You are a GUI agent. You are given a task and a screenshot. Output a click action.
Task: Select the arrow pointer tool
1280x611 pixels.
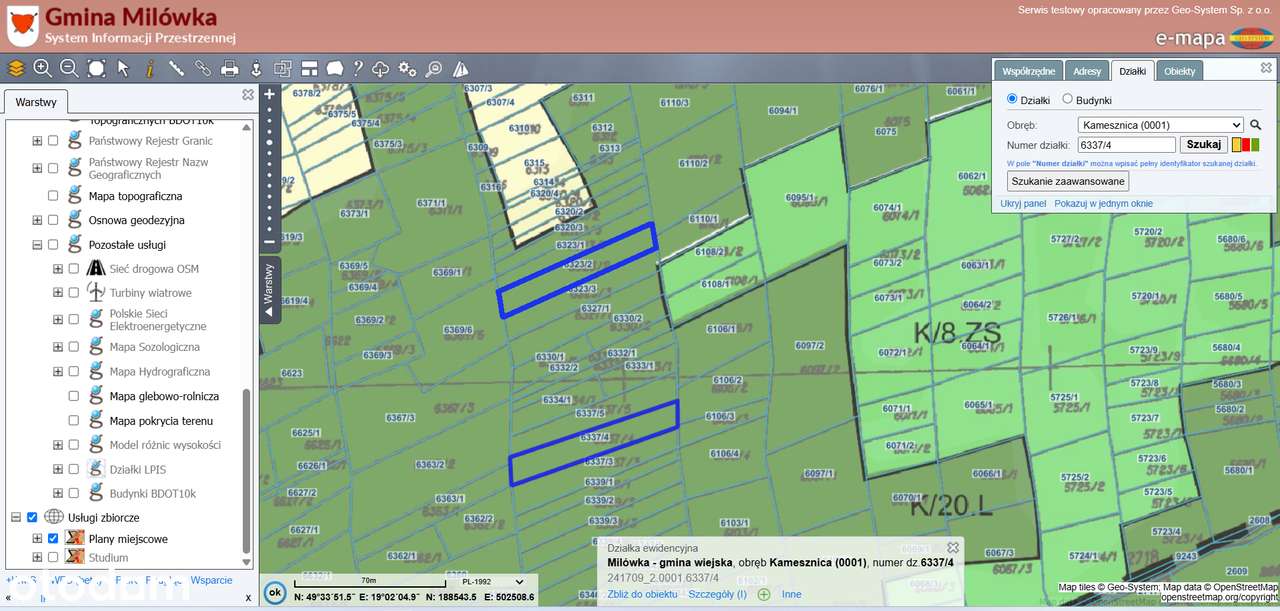(123, 69)
